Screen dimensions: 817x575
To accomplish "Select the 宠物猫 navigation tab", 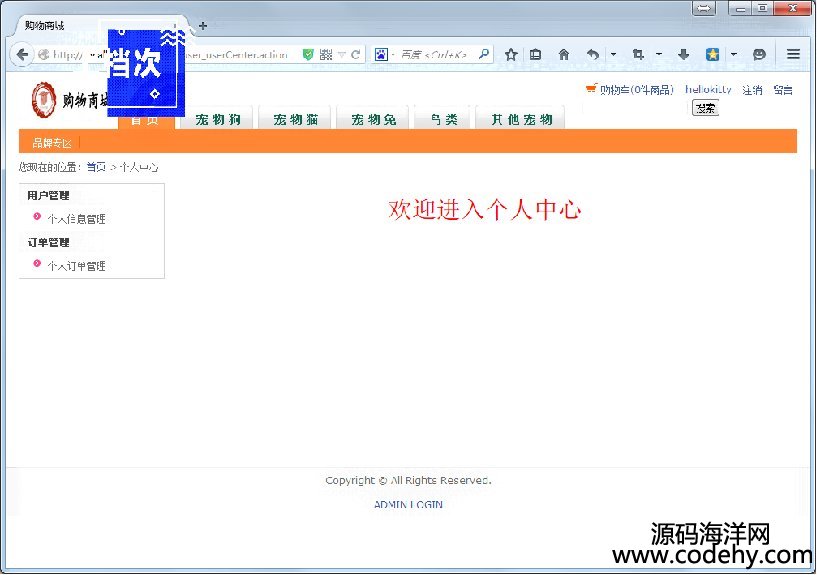I will 296,119.
